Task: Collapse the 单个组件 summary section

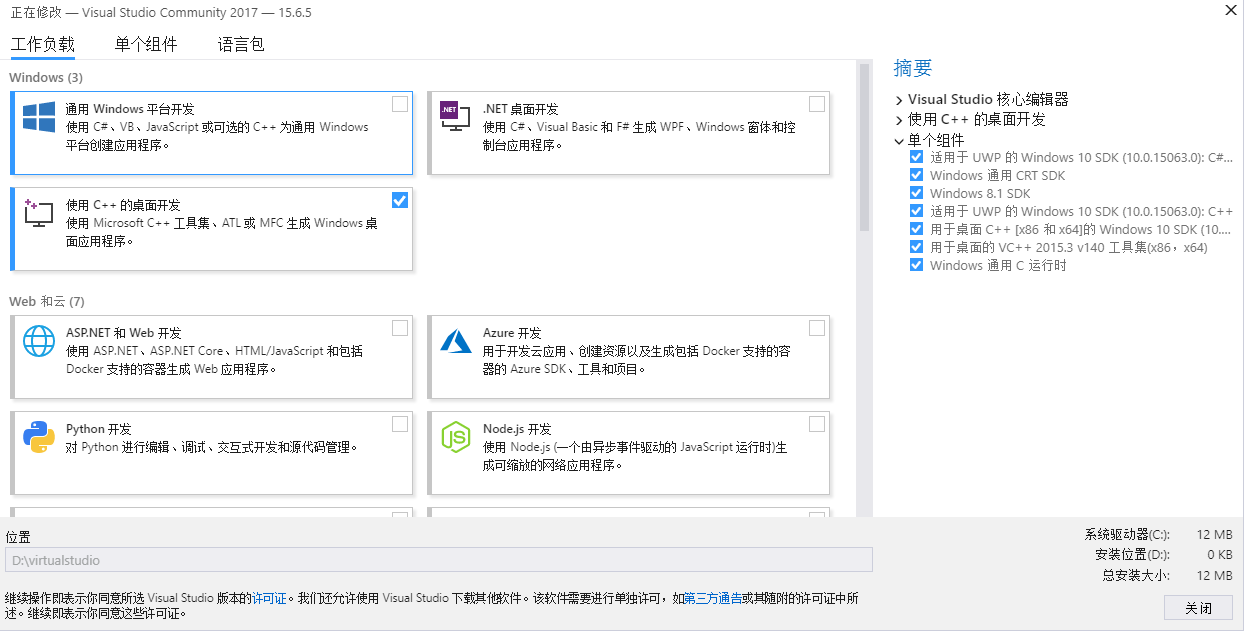Action: coord(899,141)
